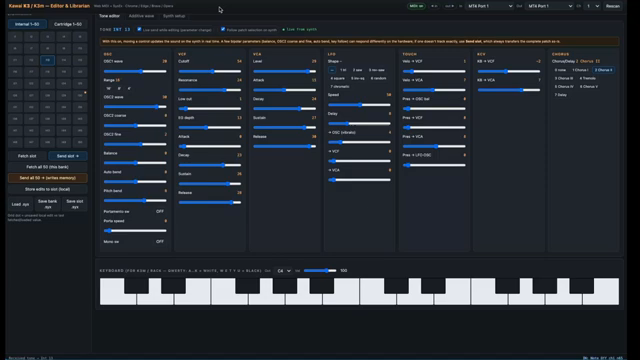Adjust the LFO Speed slider
The height and width of the screenshot is (360, 640).
pyautogui.click(x=359, y=105)
